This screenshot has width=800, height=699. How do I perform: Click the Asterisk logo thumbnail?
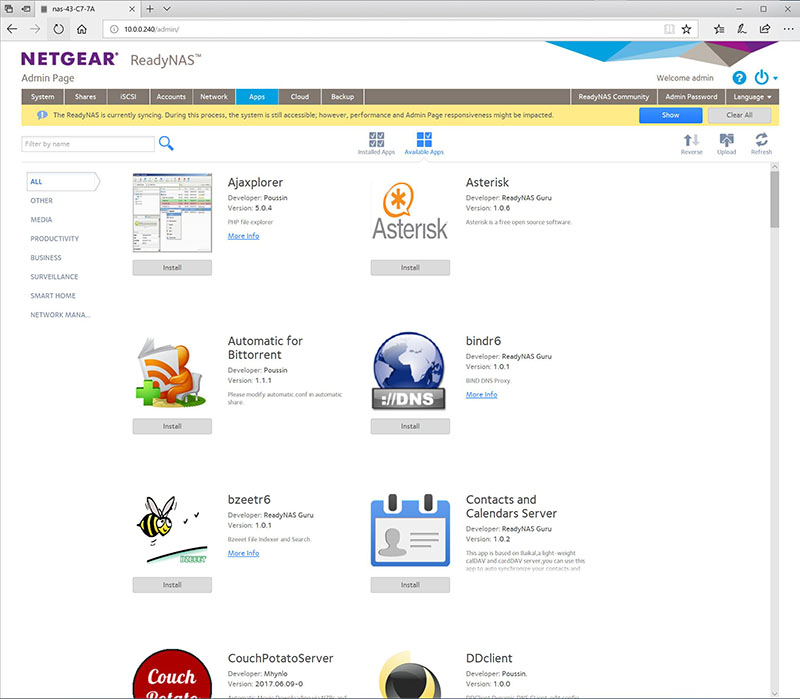coord(410,213)
